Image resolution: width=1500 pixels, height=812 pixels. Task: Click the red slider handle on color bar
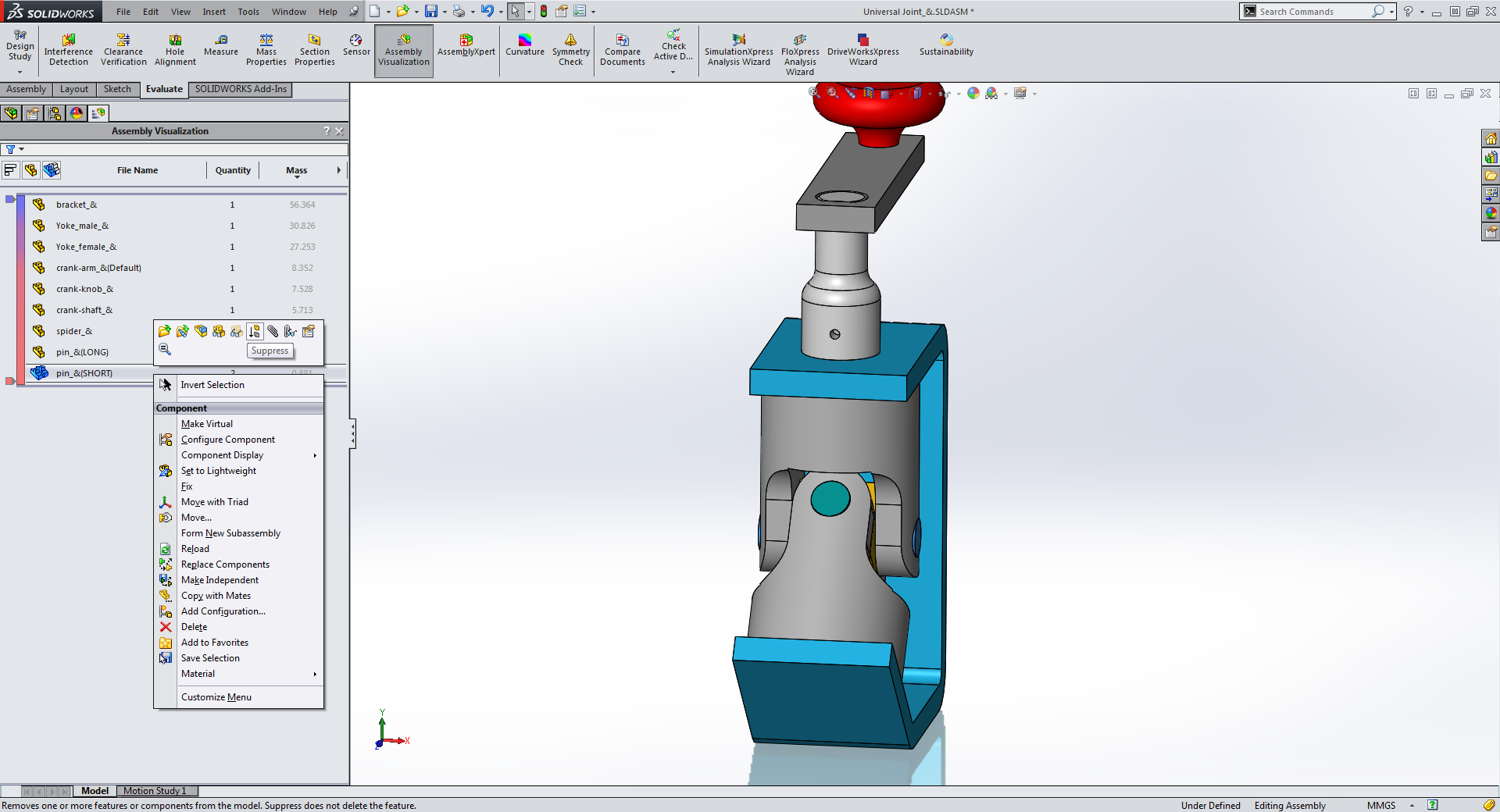pos(10,381)
